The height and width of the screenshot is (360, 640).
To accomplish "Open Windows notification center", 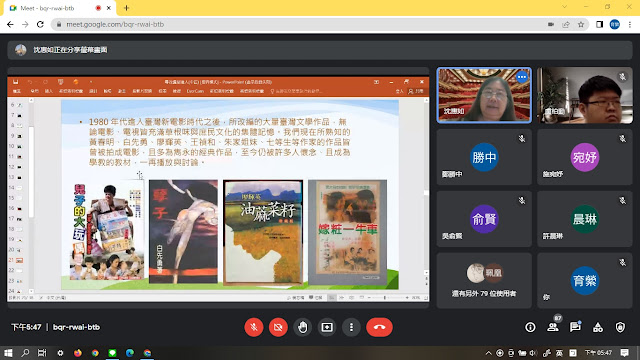I will tap(624, 353).
